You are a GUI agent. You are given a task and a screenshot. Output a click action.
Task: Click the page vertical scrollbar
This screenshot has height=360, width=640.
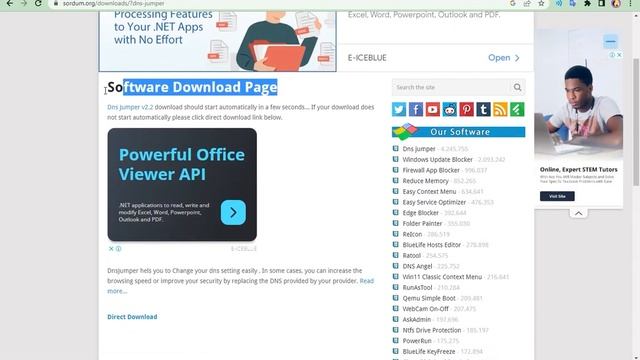click(636, 122)
